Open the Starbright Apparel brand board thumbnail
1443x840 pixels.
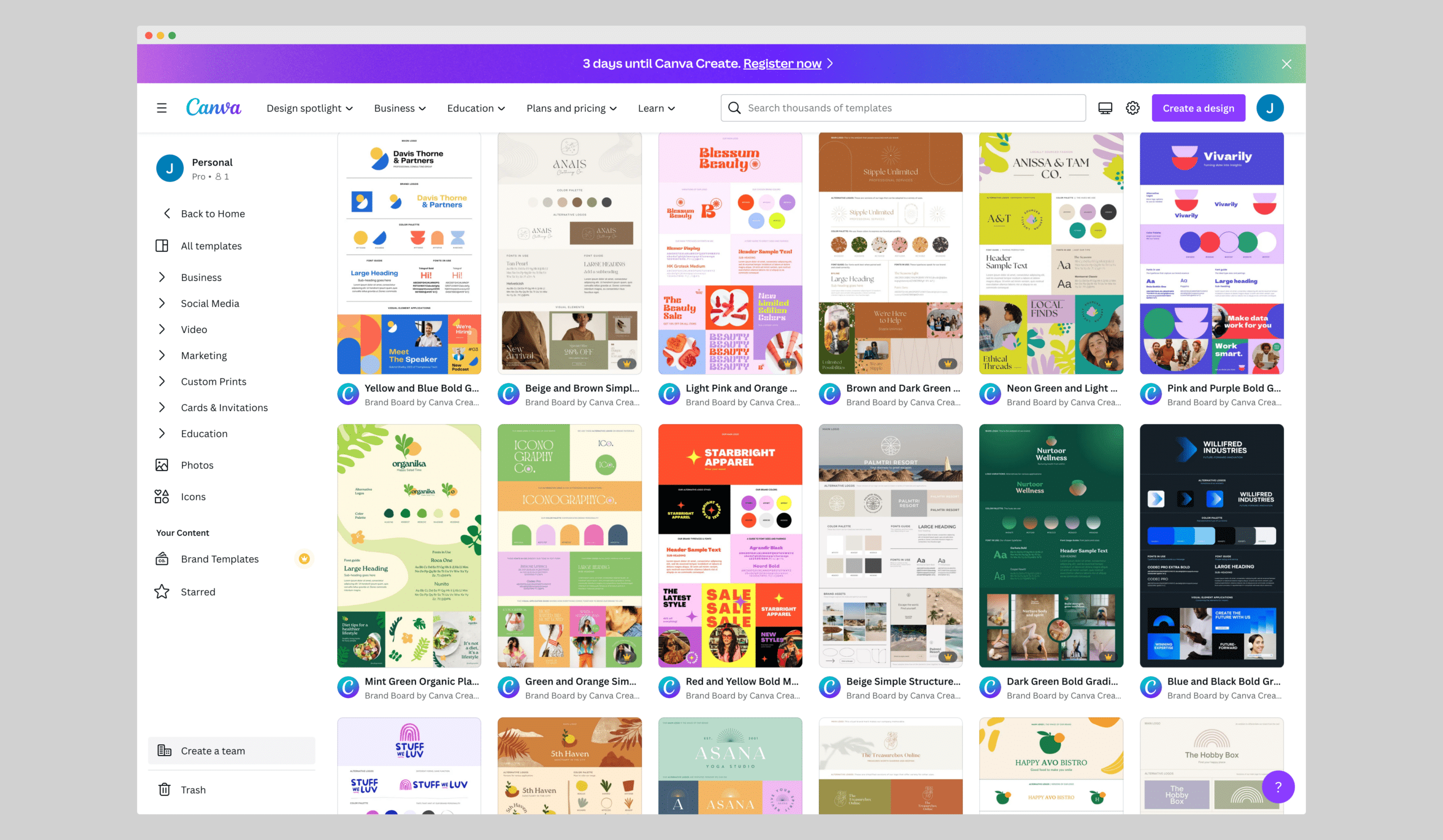(730, 545)
